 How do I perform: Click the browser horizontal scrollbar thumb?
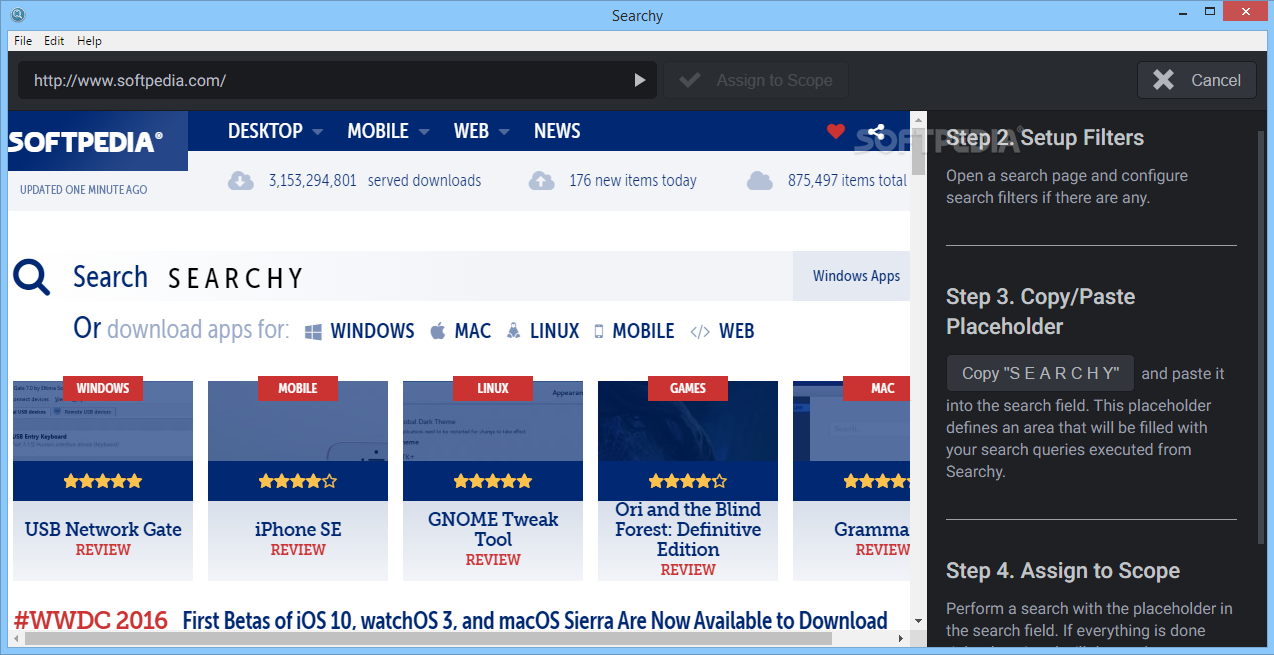coord(429,638)
